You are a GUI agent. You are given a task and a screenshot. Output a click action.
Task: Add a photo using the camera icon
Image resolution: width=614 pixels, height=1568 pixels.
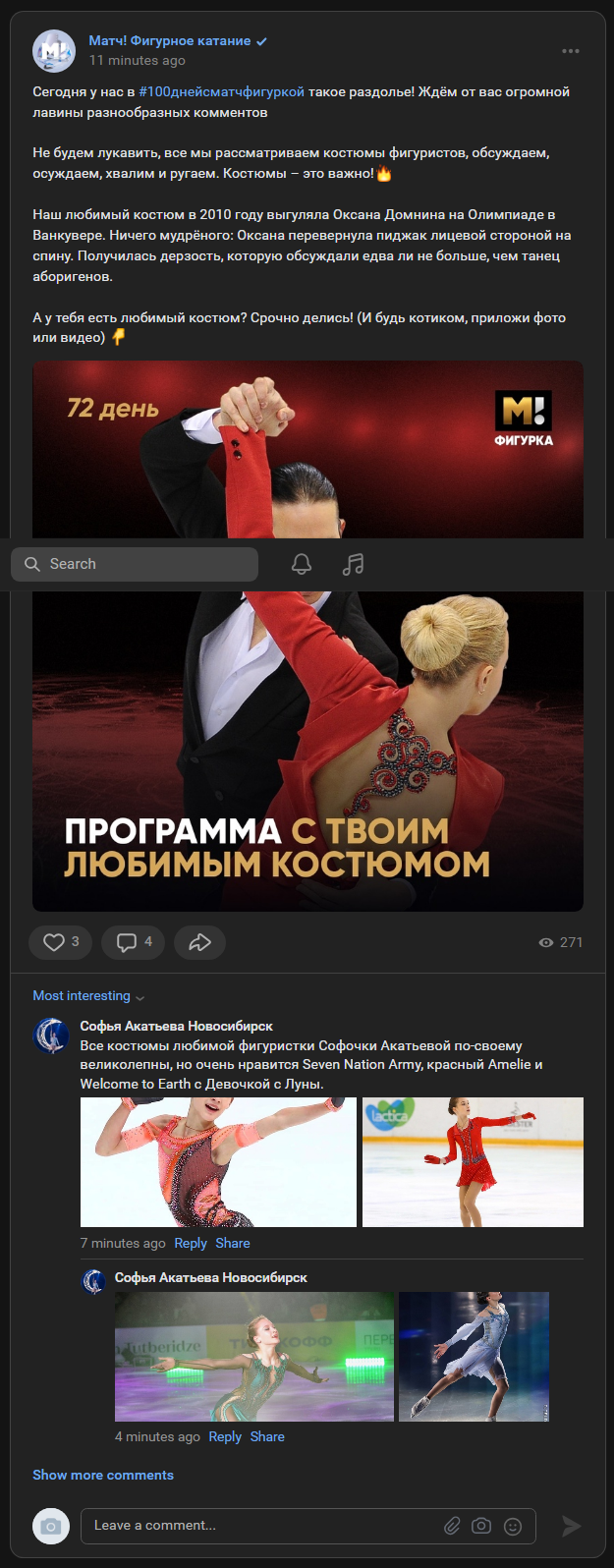(481, 1526)
